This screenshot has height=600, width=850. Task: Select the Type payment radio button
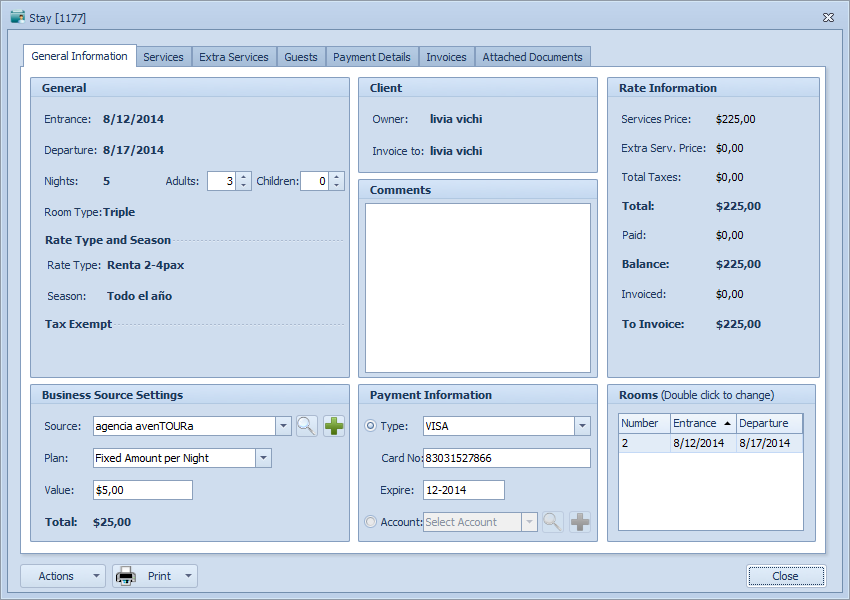point(371,426)
